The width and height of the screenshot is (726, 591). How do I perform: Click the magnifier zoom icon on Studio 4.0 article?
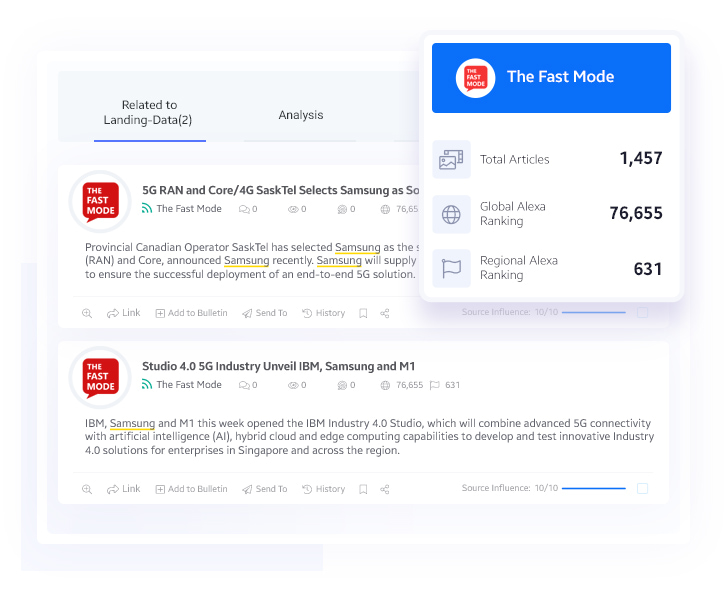coord(87,489)
